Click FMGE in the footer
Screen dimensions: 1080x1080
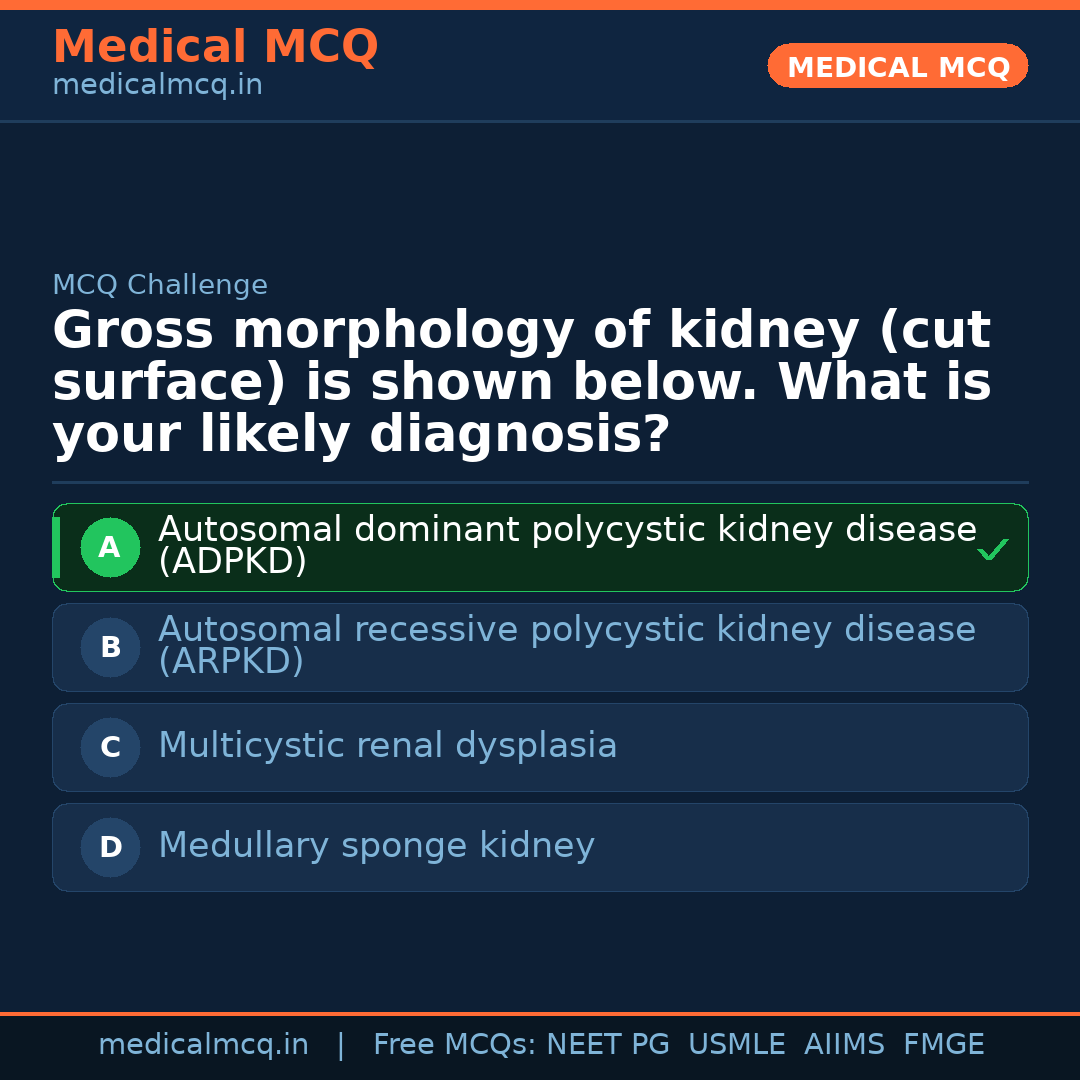point(943,1045)
